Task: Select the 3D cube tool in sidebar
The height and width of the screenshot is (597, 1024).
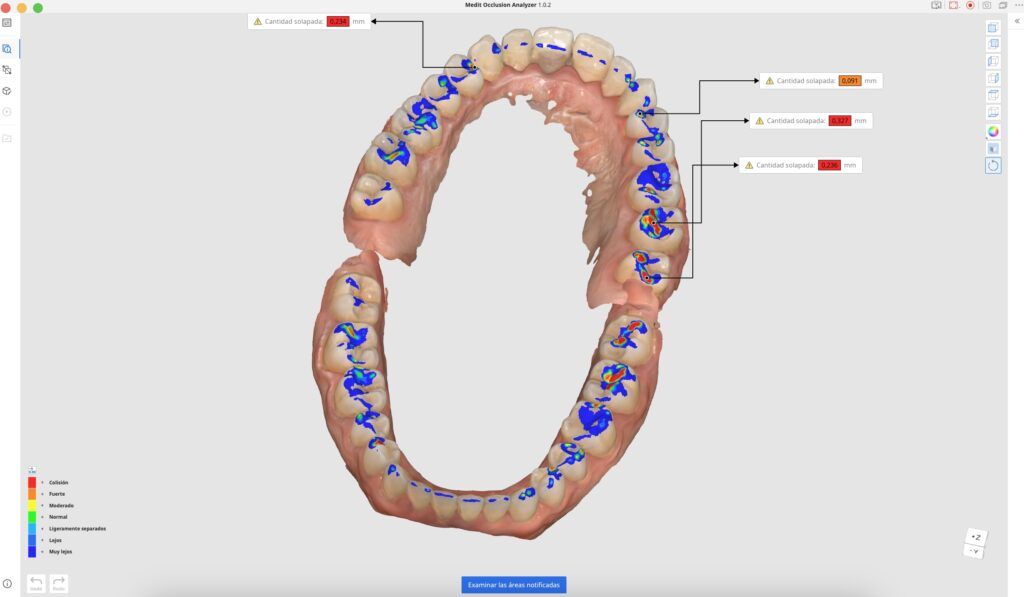Action: coord(7,91)
